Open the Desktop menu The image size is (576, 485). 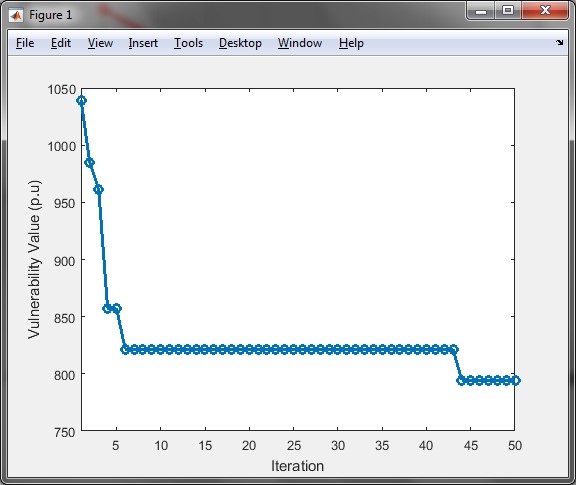click(240, 43)
